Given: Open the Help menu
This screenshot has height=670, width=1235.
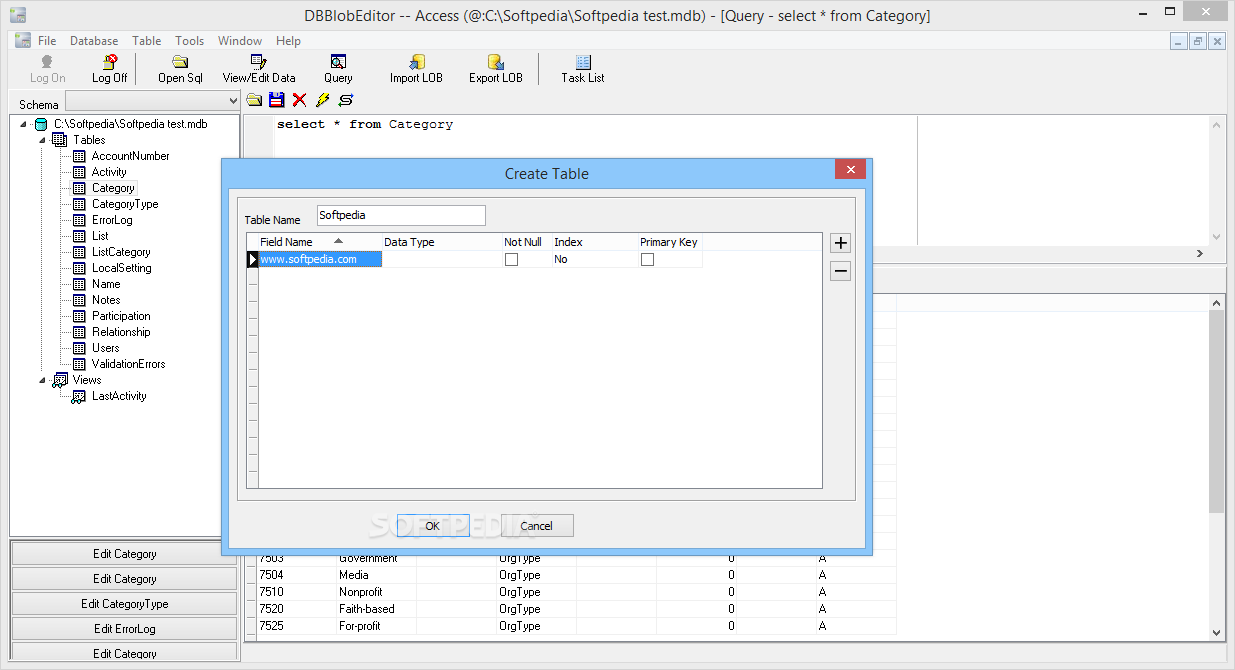Looking at the screenshot, I should (x=288, y=41).
